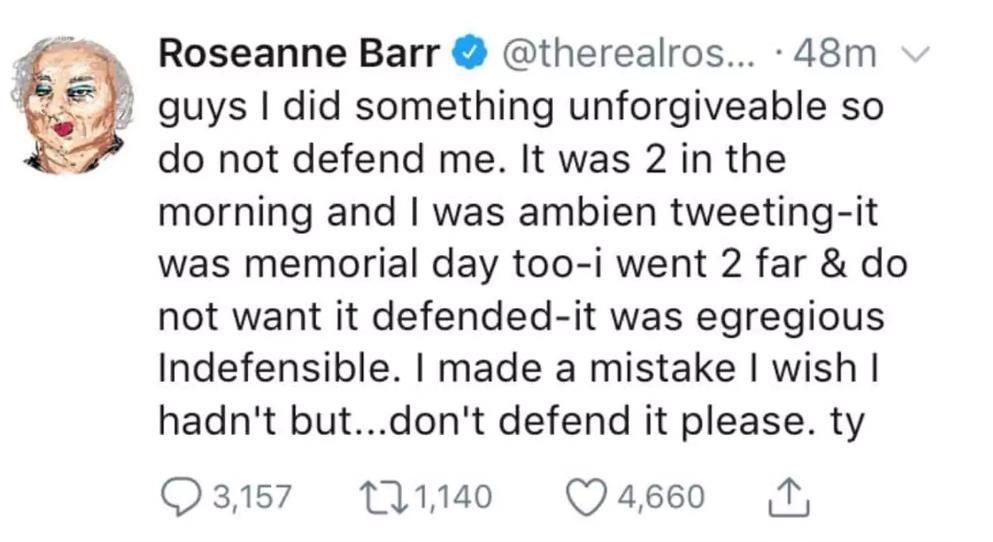The image size is (993, 542).
Task: Click the 4,660 likes count
Action: [x=661, y=495]
